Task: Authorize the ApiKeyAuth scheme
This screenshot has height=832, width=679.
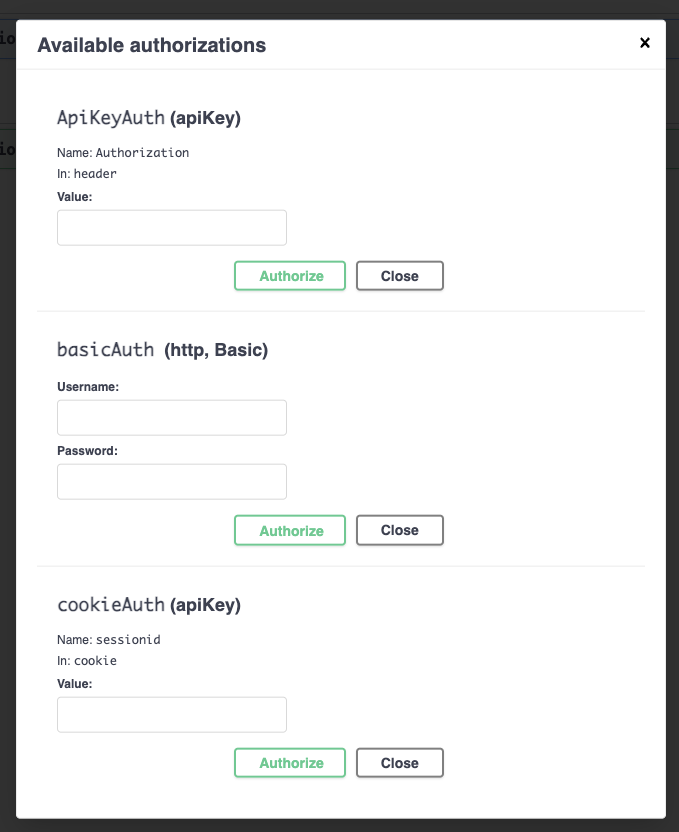Action: (289, 275)
